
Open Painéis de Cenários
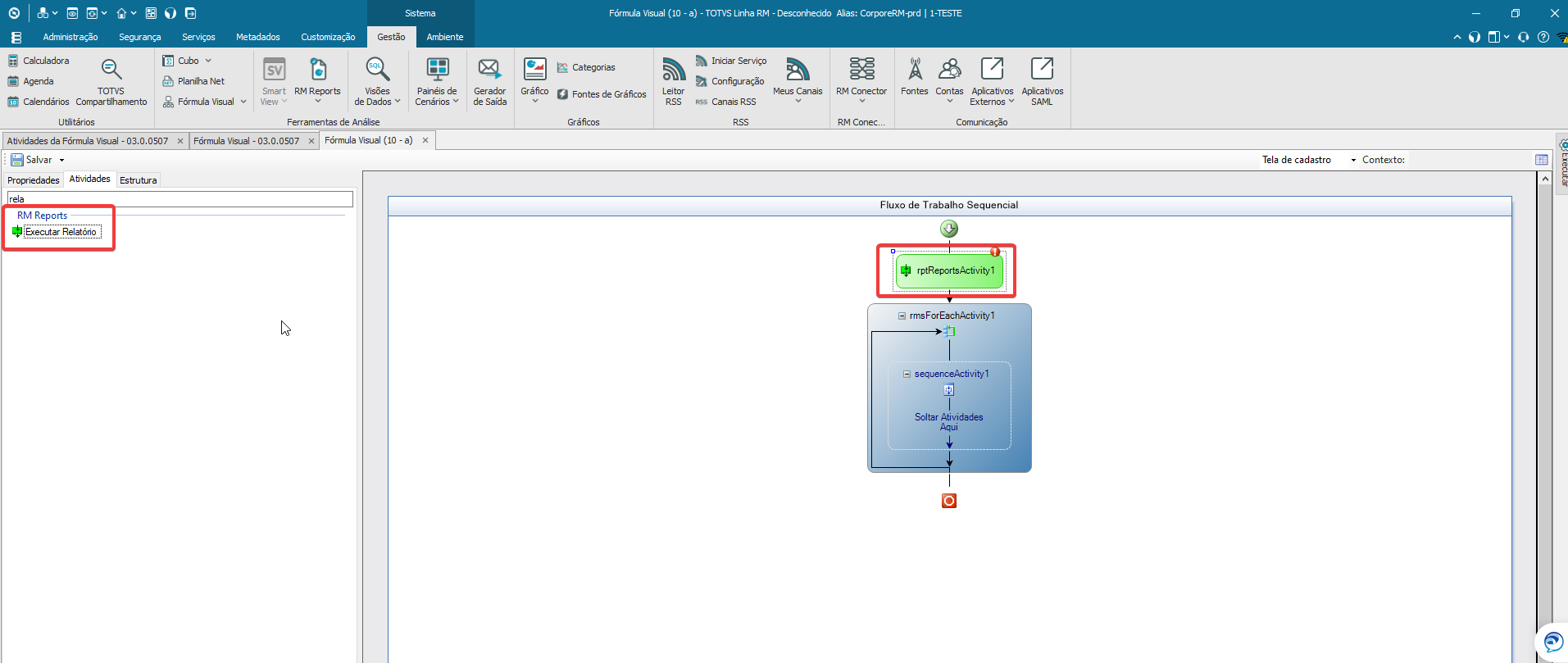pos(436,82)
